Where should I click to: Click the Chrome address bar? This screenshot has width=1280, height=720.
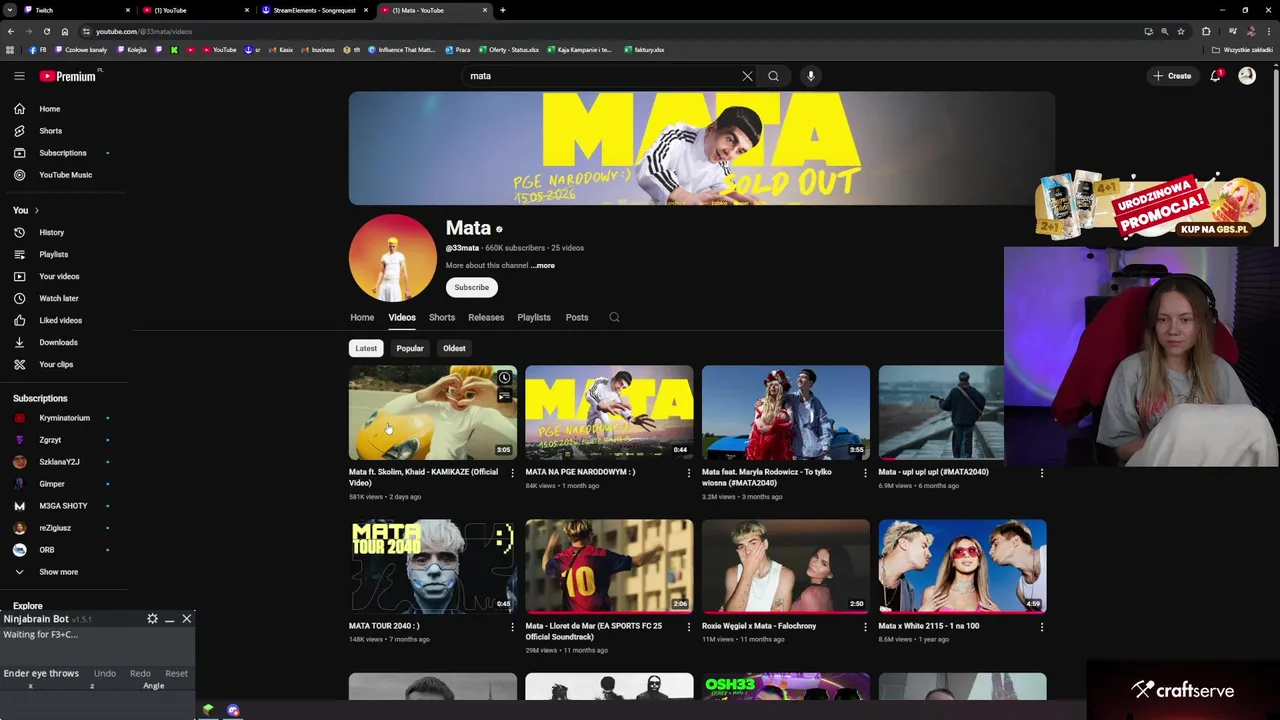pos(610,31)
